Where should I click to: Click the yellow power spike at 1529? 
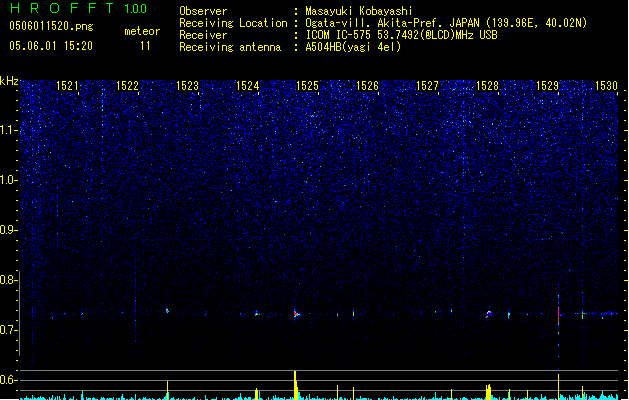[x=558, y=386]
